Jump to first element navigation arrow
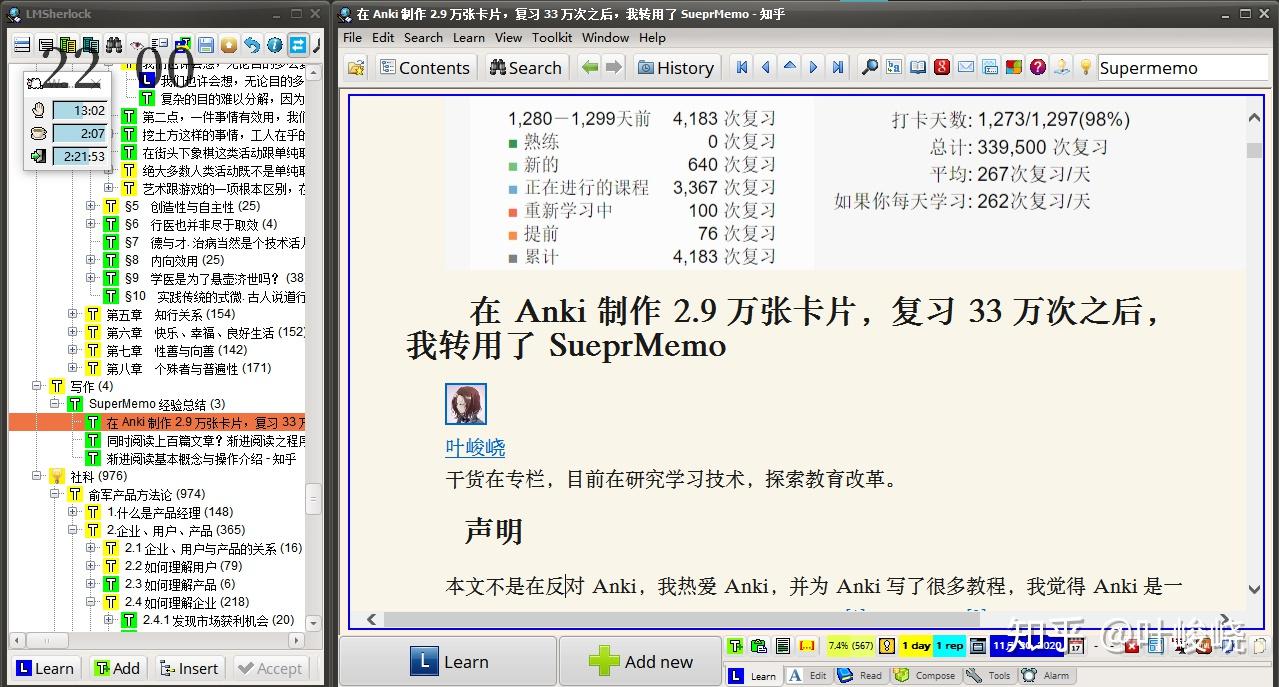Image resolution: width=1279 pixels, height=687 pixels. click(742, 67)
